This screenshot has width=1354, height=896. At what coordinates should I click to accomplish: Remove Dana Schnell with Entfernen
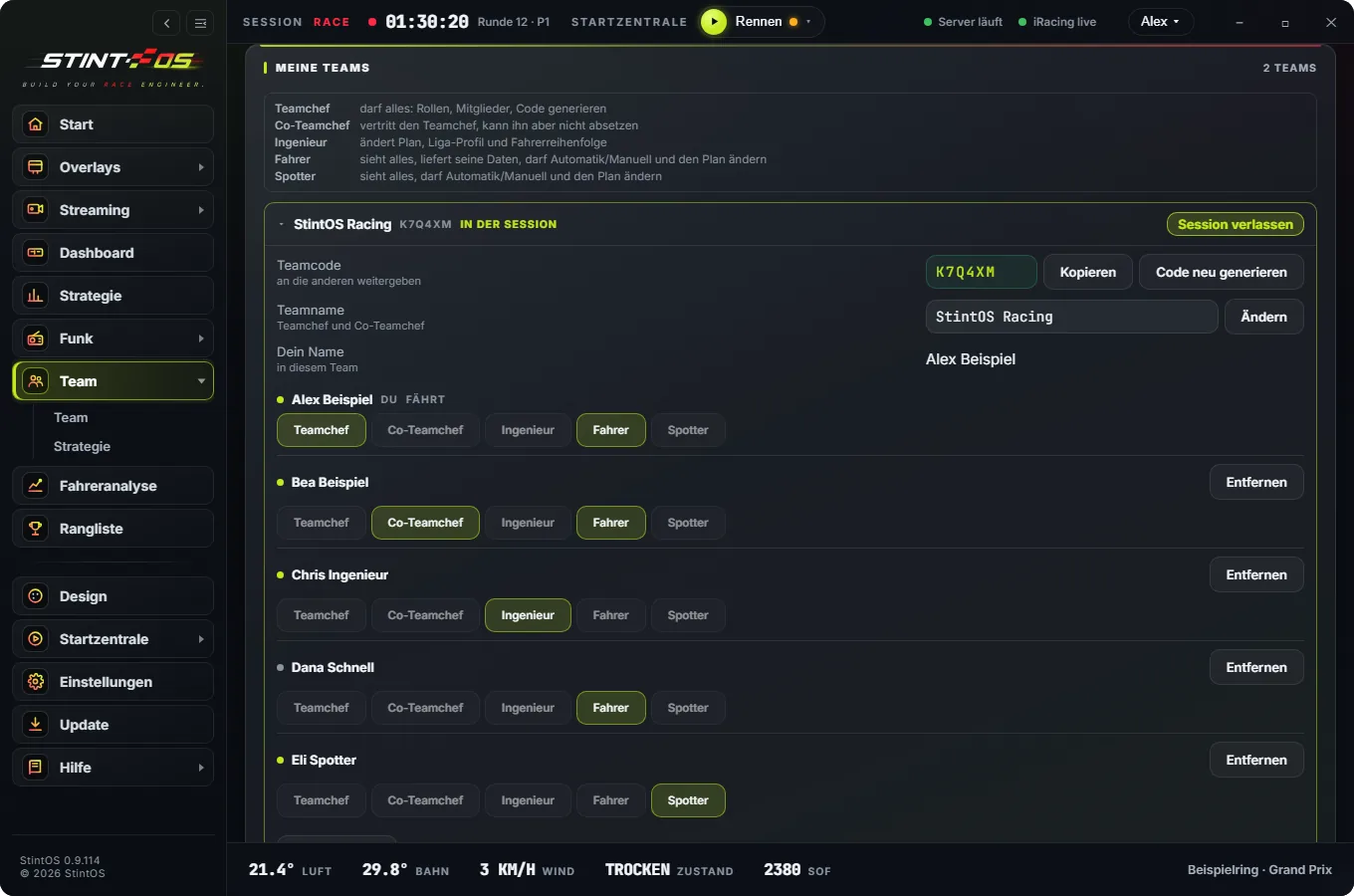pyautogui.click(x=1256, y=667)
